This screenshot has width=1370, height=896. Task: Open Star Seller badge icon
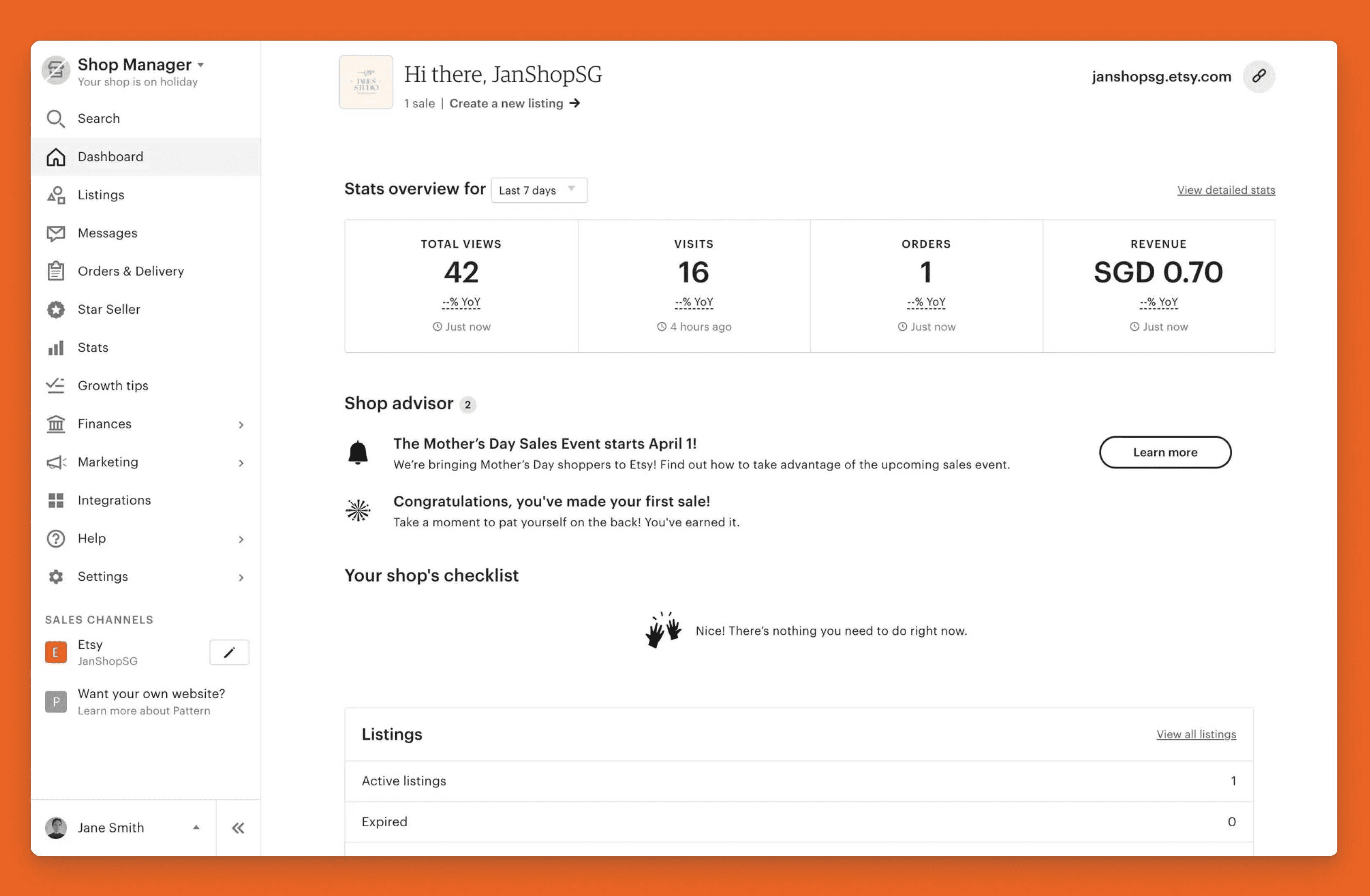56,309
